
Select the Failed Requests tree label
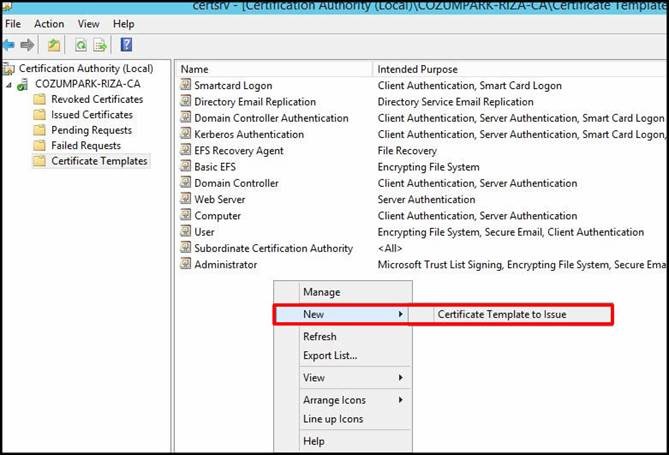click(86, 146)
